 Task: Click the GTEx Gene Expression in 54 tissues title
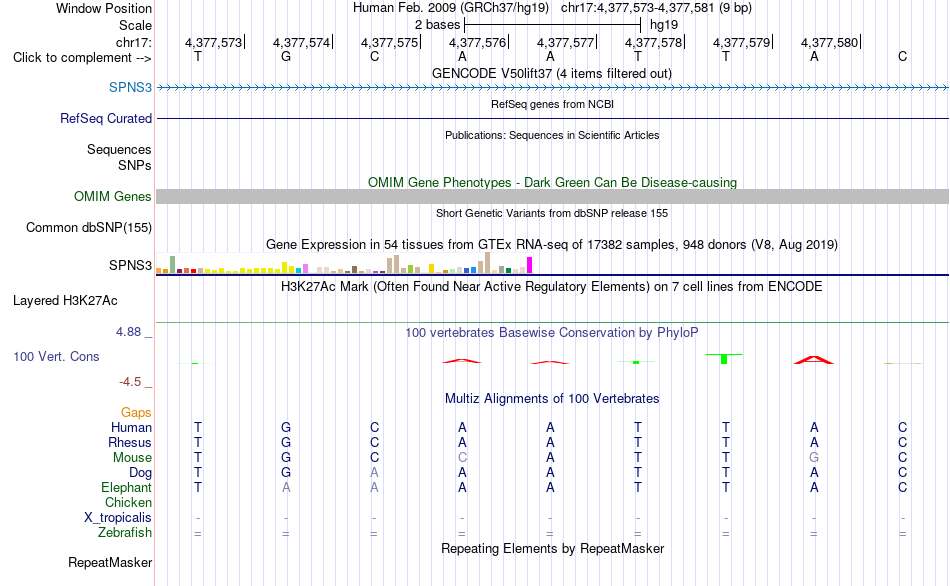552,245
